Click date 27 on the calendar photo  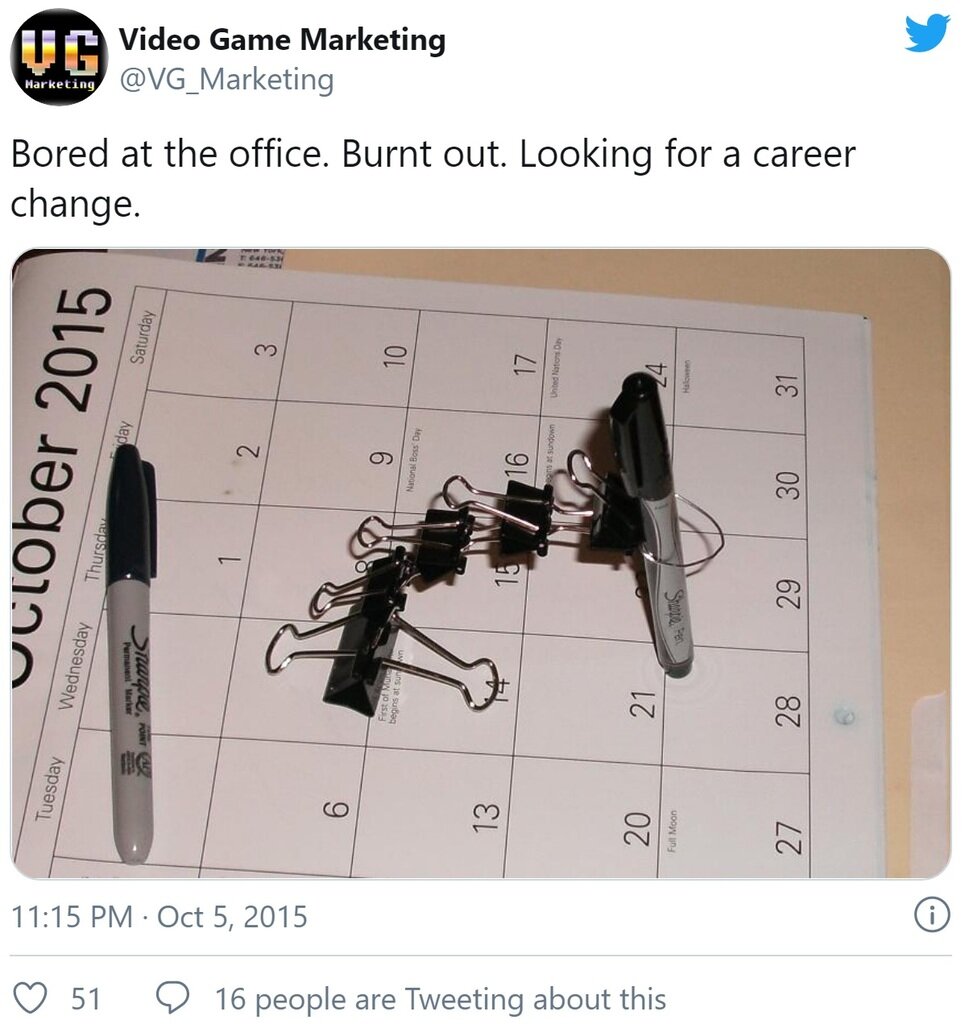tap(788, 837)
